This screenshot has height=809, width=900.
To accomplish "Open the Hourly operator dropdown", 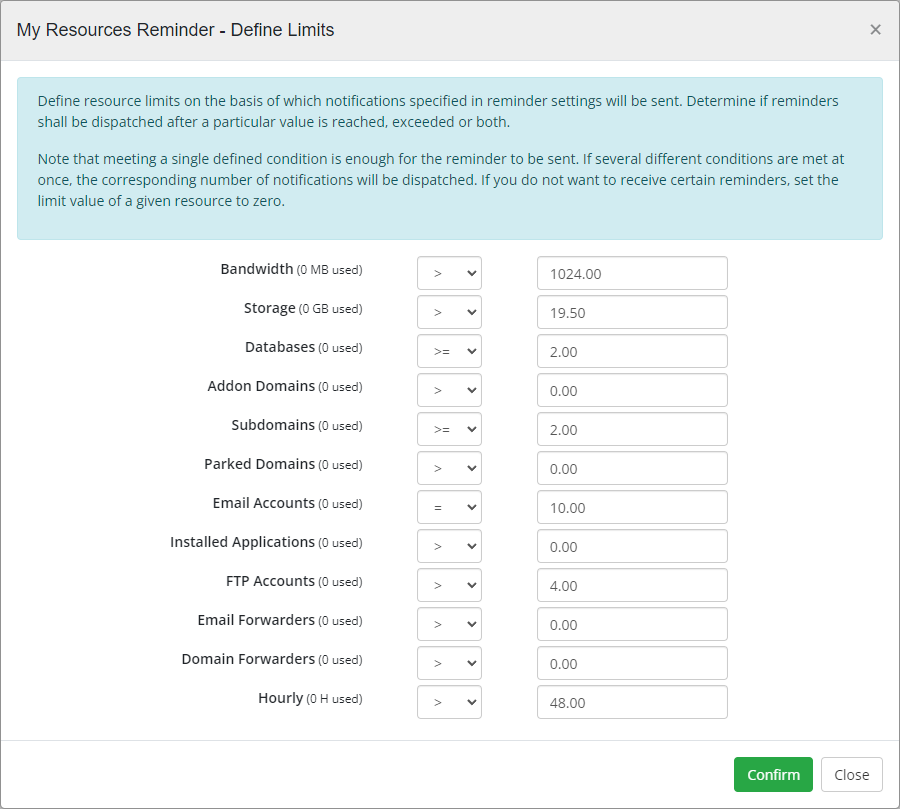I will (x=449, y=702).
